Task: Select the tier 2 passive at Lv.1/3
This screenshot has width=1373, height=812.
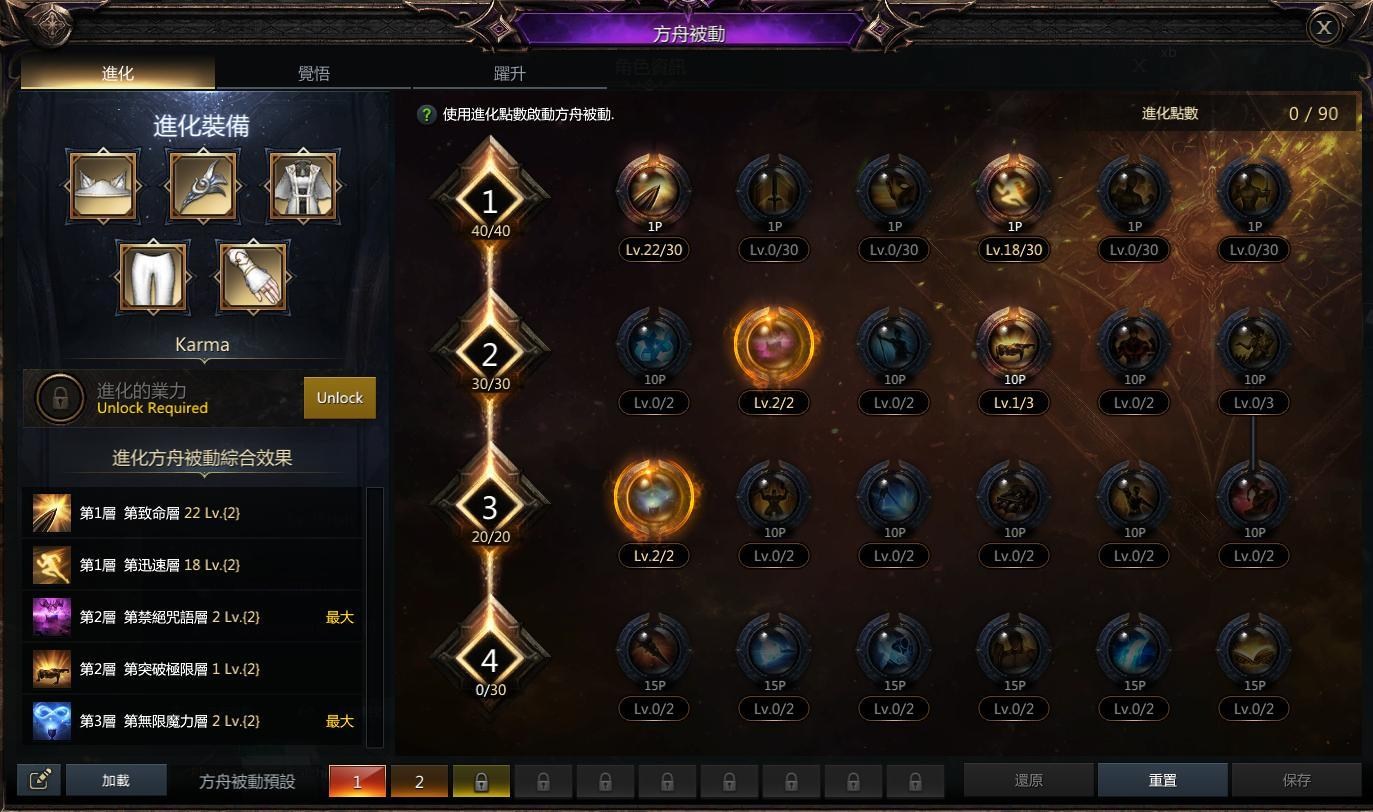Action: [x=1014, y=343]
